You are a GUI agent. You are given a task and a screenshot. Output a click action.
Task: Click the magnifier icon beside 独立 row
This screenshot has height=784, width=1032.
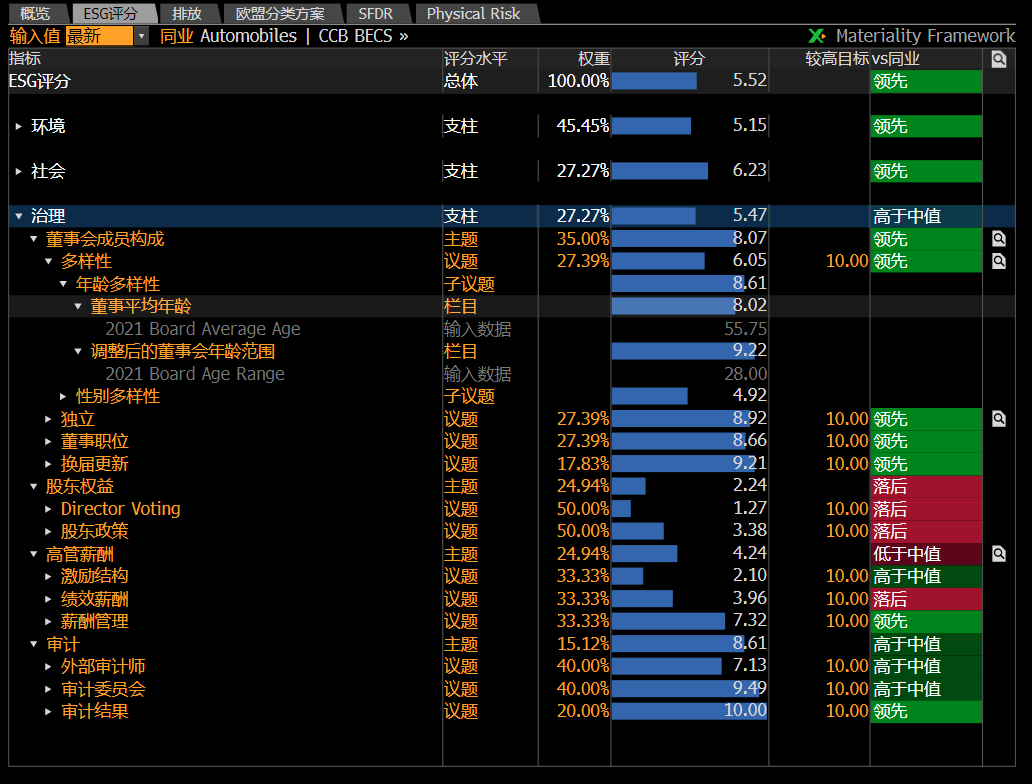click(997, 418)
